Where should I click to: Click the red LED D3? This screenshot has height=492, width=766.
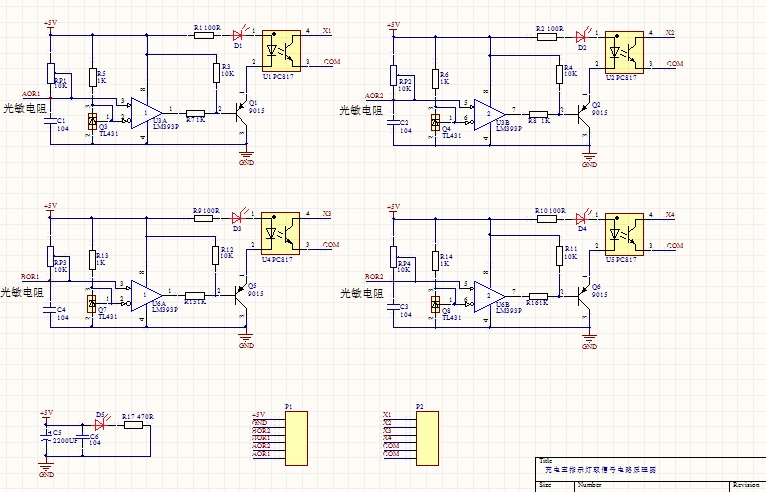pyautogui.click(x=239, y=216)
